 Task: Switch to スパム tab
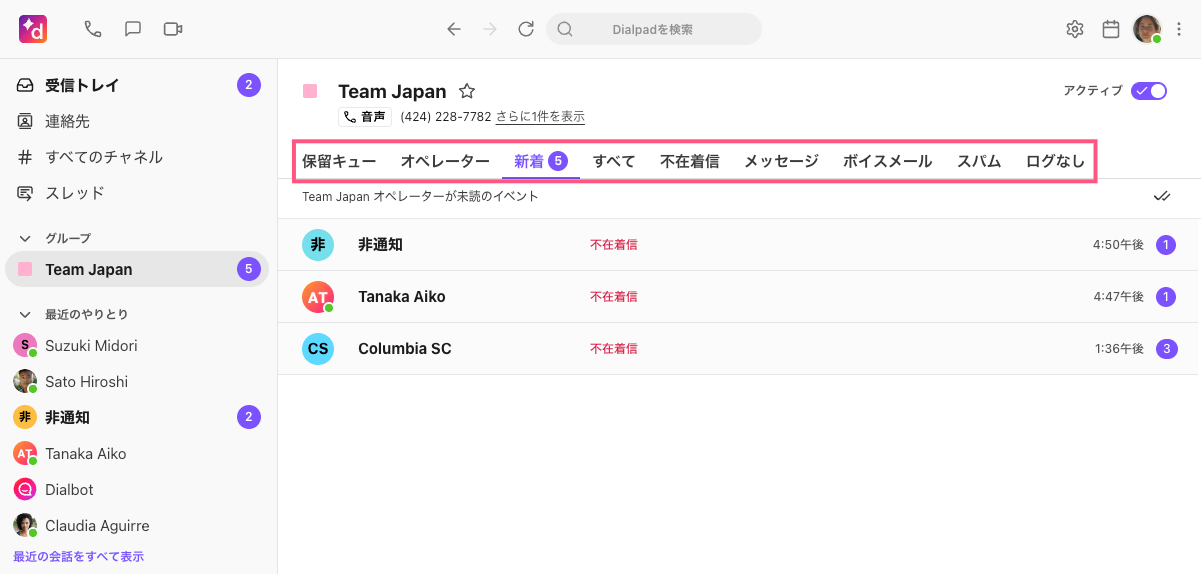click(979, 161)
